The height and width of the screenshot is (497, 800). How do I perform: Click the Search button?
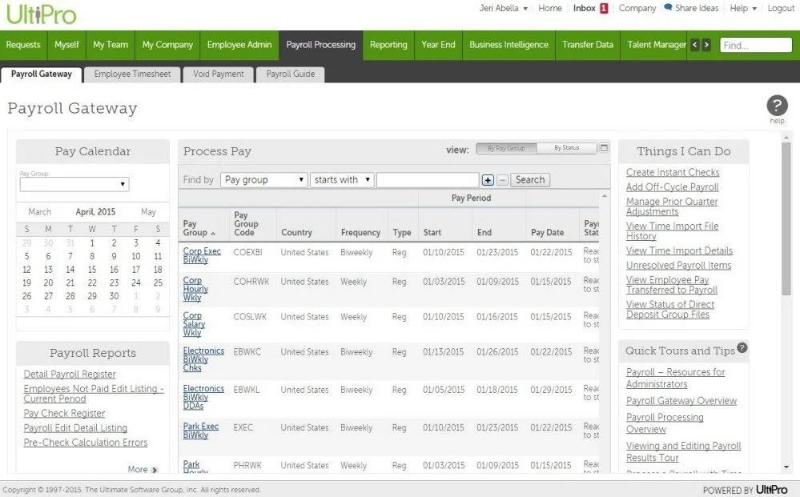pyautogui.click(x=530, y=180)
